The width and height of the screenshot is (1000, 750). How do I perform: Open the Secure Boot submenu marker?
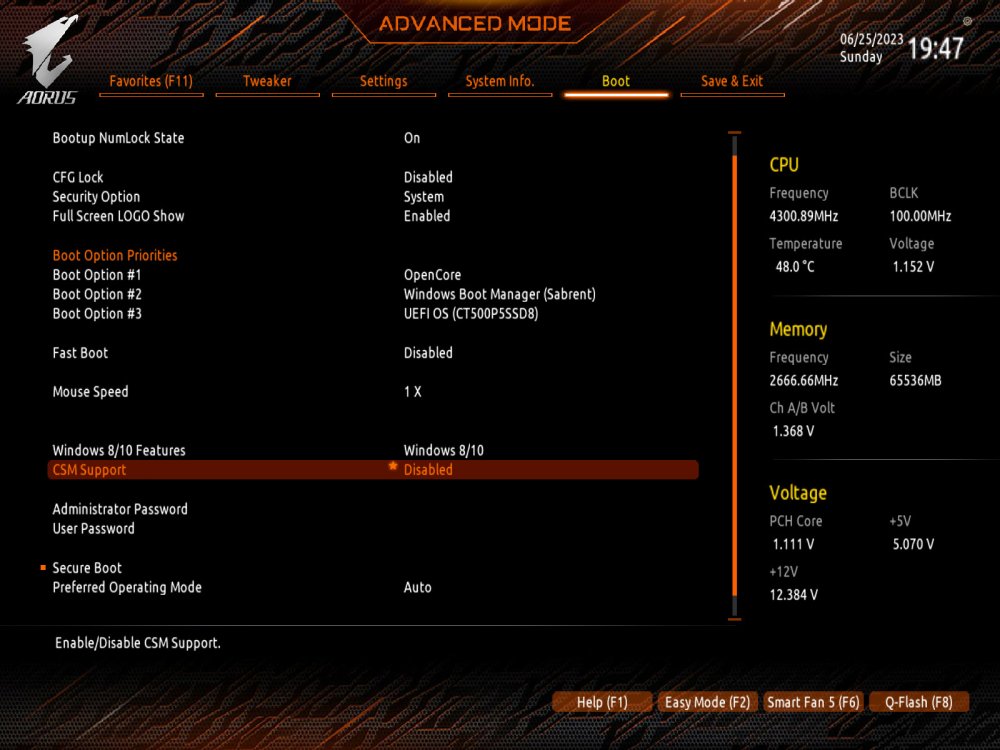point(43,568)
